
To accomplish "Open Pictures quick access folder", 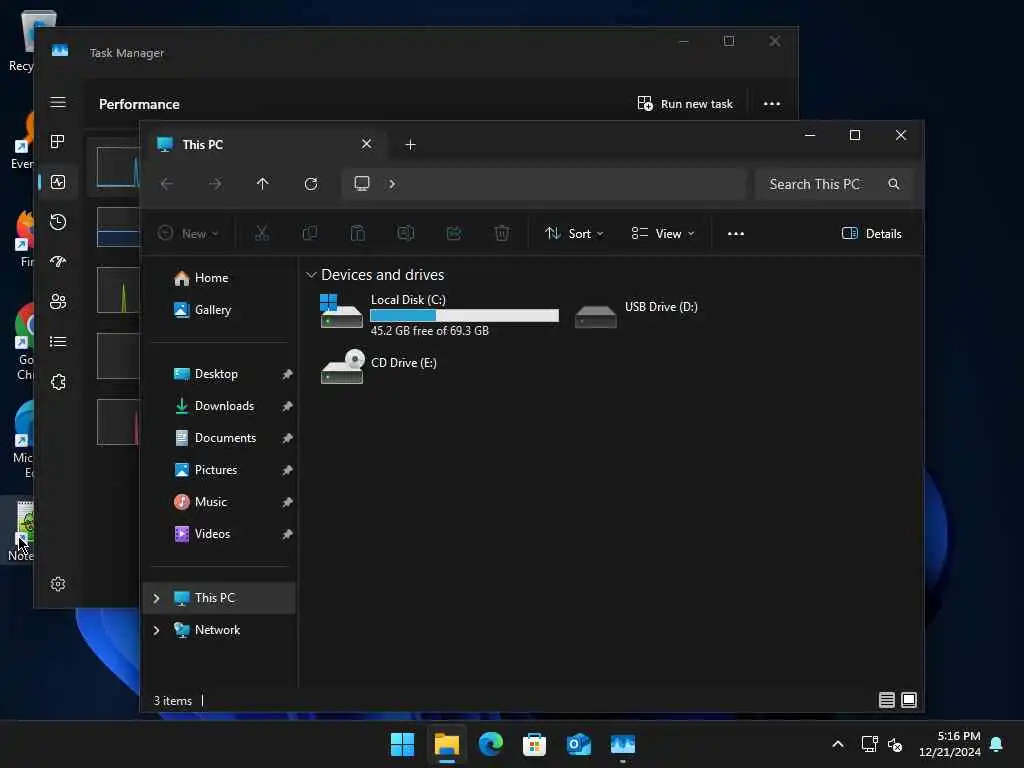I will tap(218, 470).
